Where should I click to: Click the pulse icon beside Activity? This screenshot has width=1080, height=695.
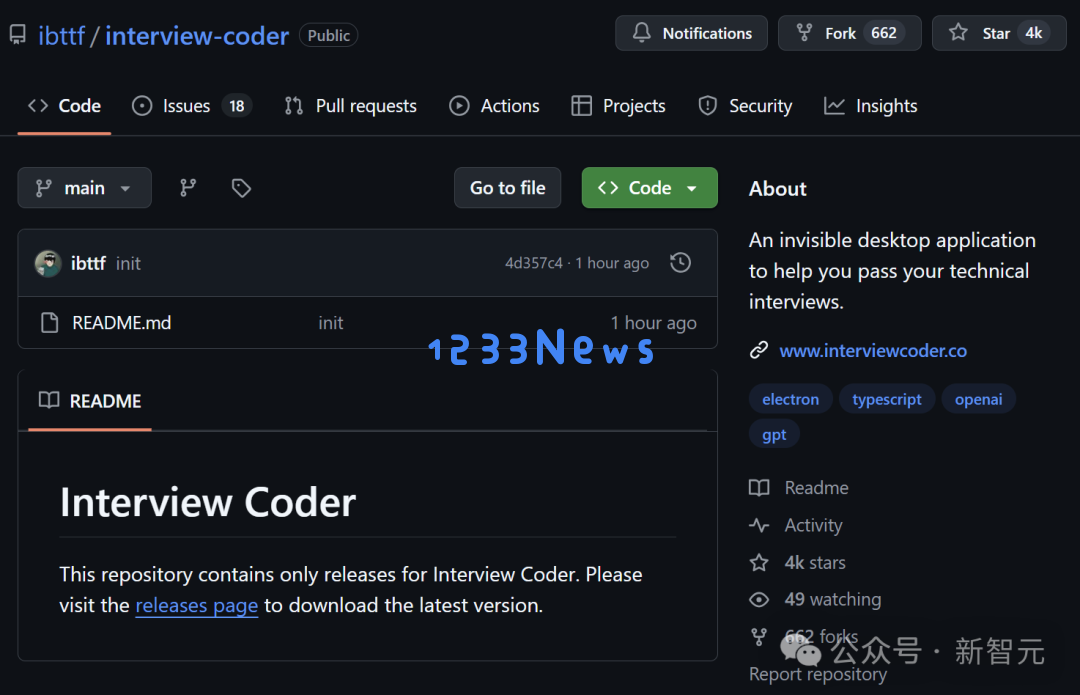(759, 526)
